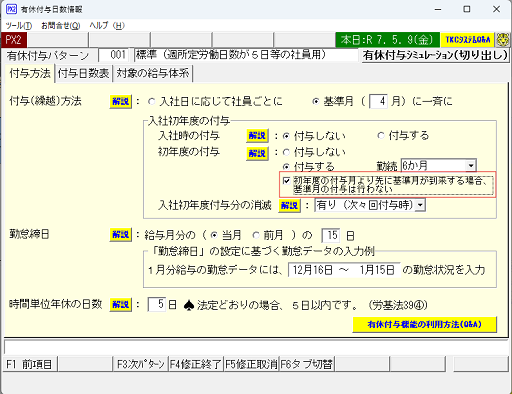The height and width of the screenshot is (394, 512).
Task: Maximize the 有休付与日数情報 window
Action: pos(467,9)
